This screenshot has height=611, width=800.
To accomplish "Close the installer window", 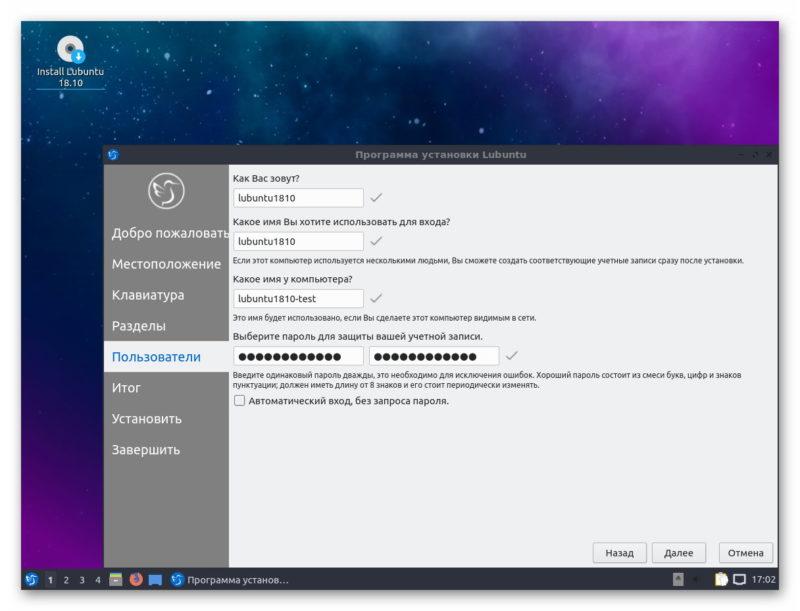I will point(769,155).
